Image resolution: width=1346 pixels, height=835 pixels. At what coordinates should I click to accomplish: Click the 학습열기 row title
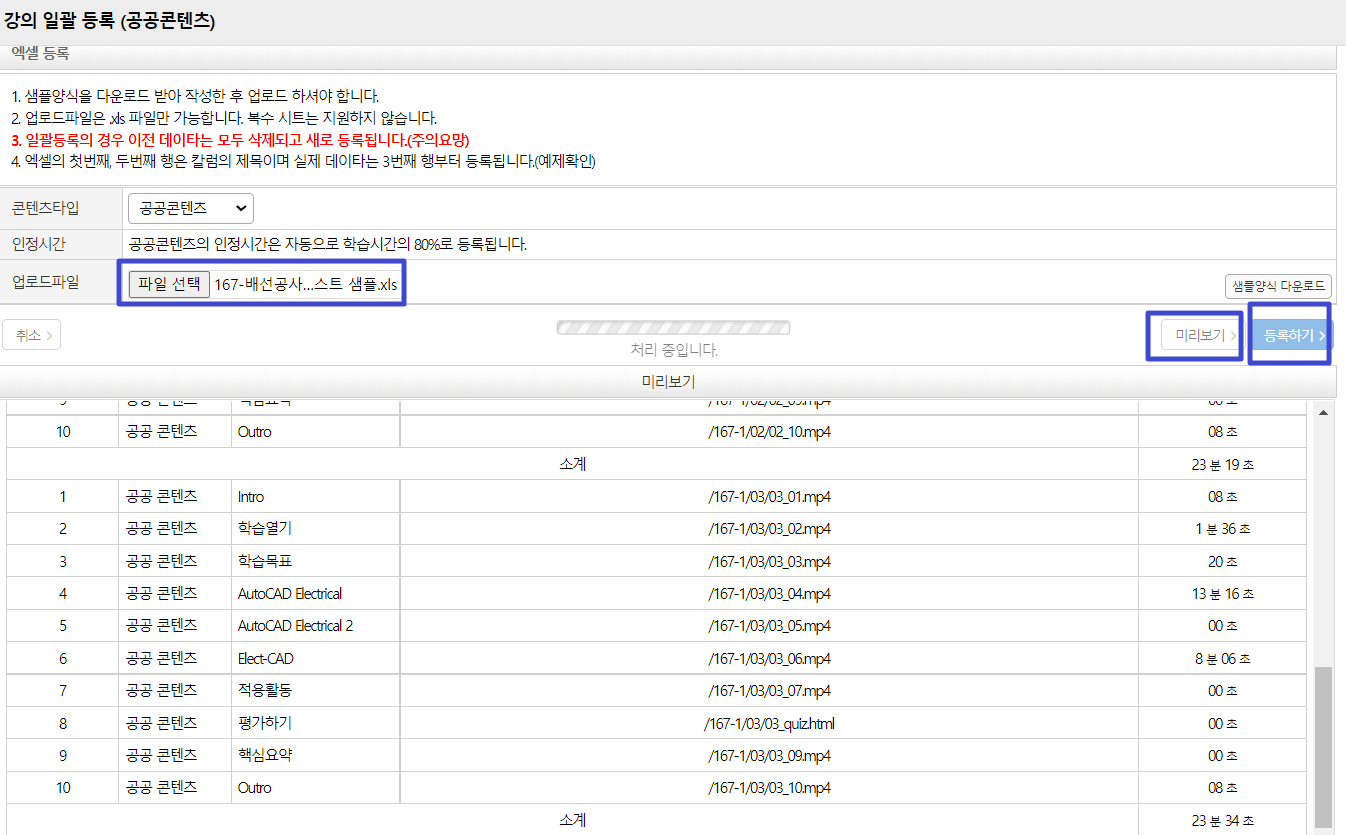(265, 528)
